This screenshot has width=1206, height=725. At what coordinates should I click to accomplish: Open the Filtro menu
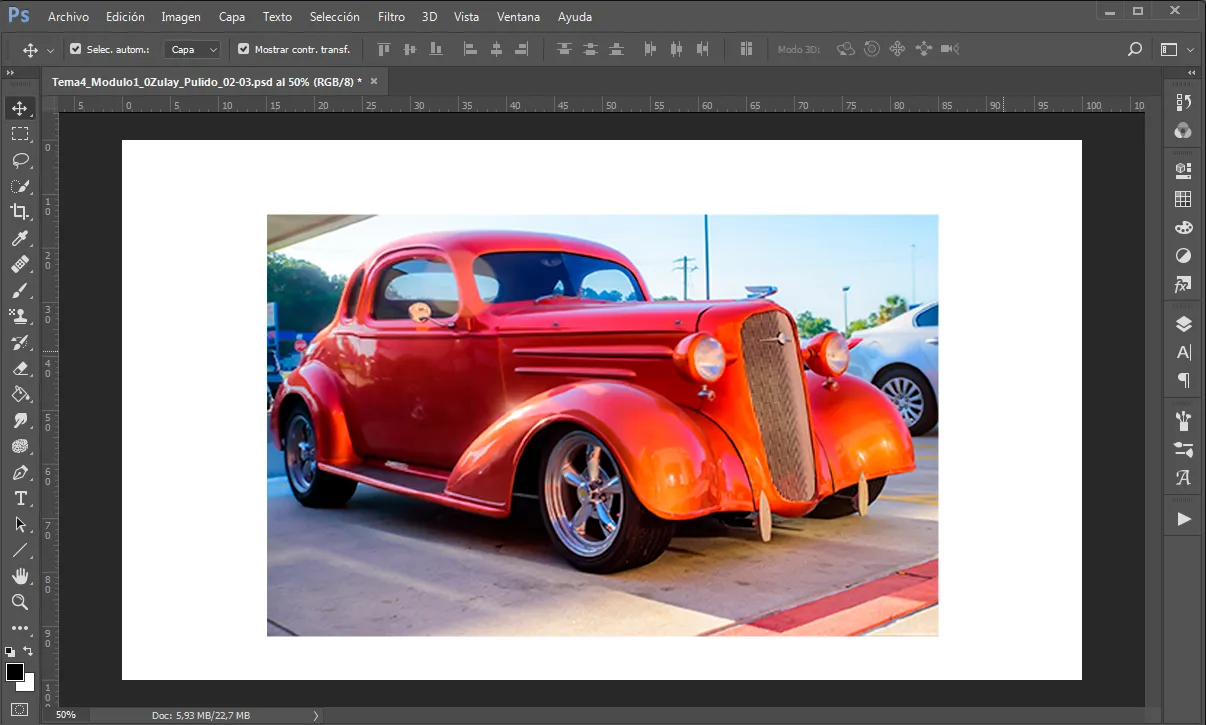391,17
